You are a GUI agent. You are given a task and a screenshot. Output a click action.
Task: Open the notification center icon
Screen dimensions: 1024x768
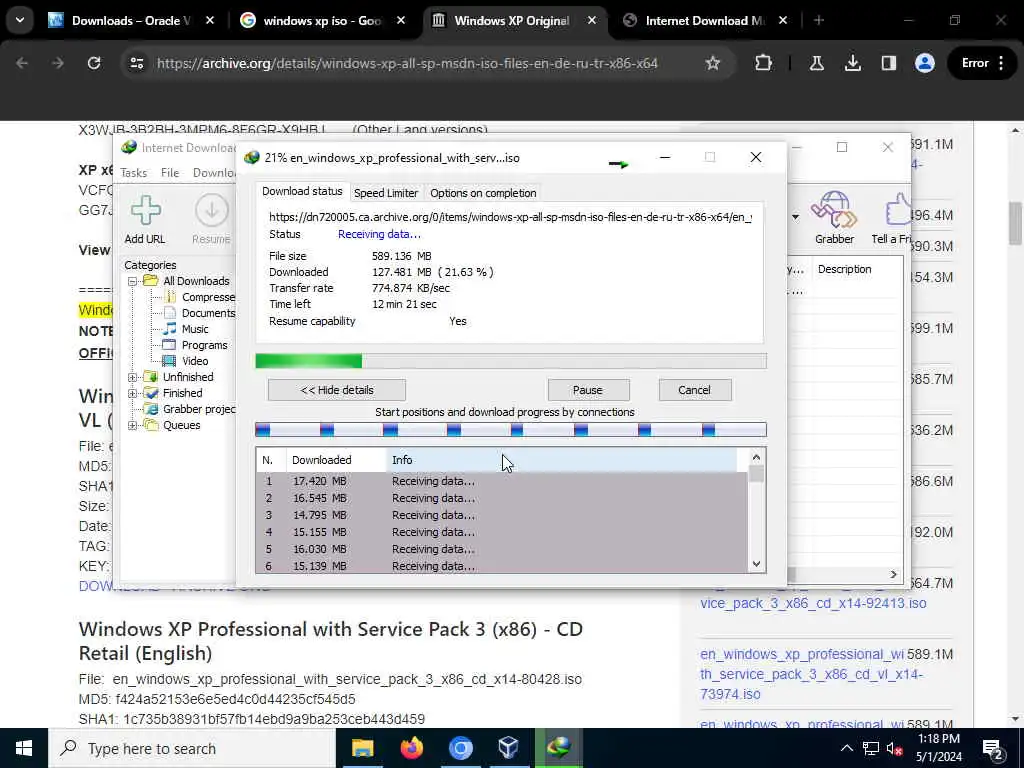click(x=993, y=748)
